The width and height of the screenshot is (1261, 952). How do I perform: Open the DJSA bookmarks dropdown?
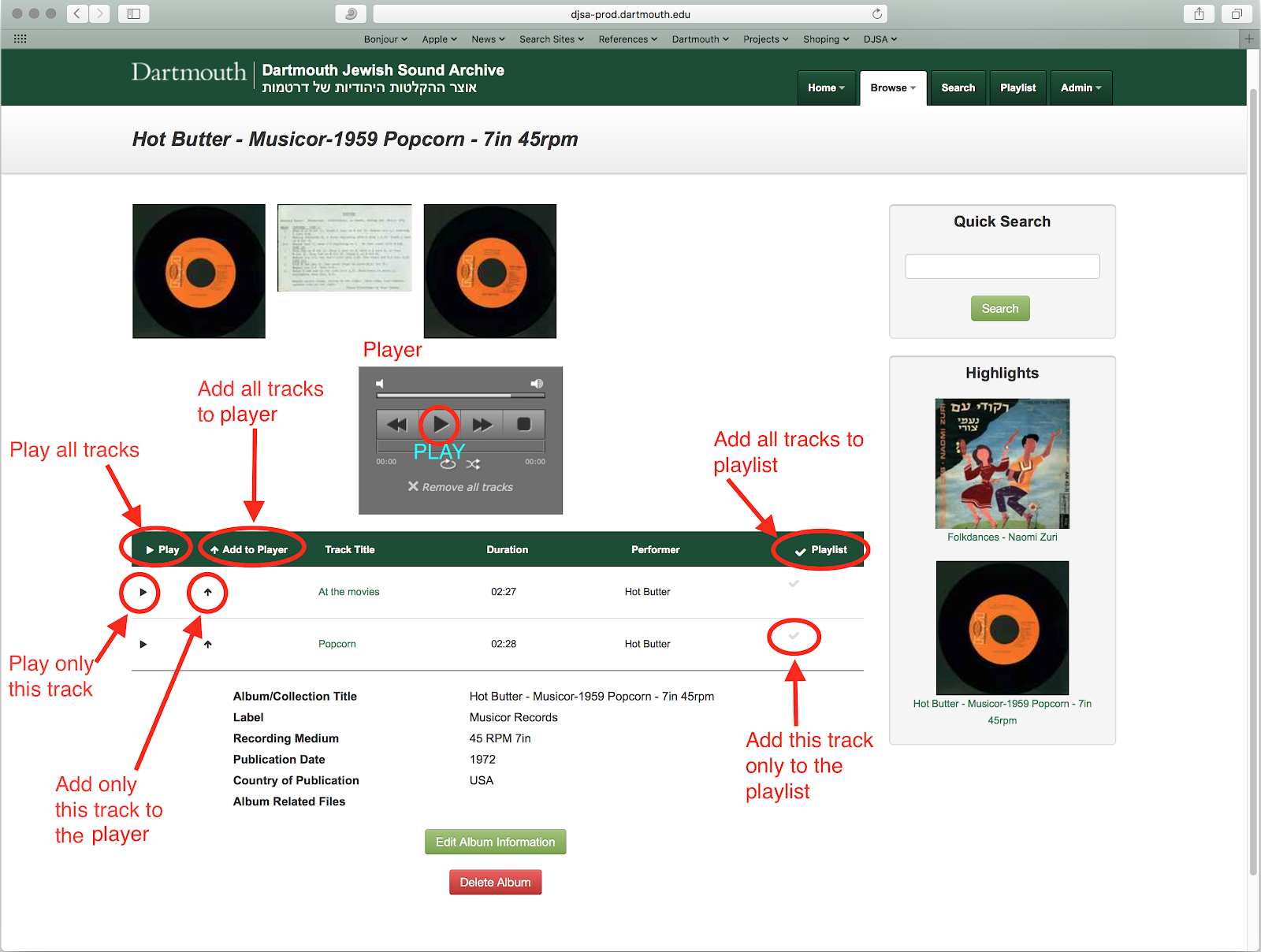[x=880, y=39]
